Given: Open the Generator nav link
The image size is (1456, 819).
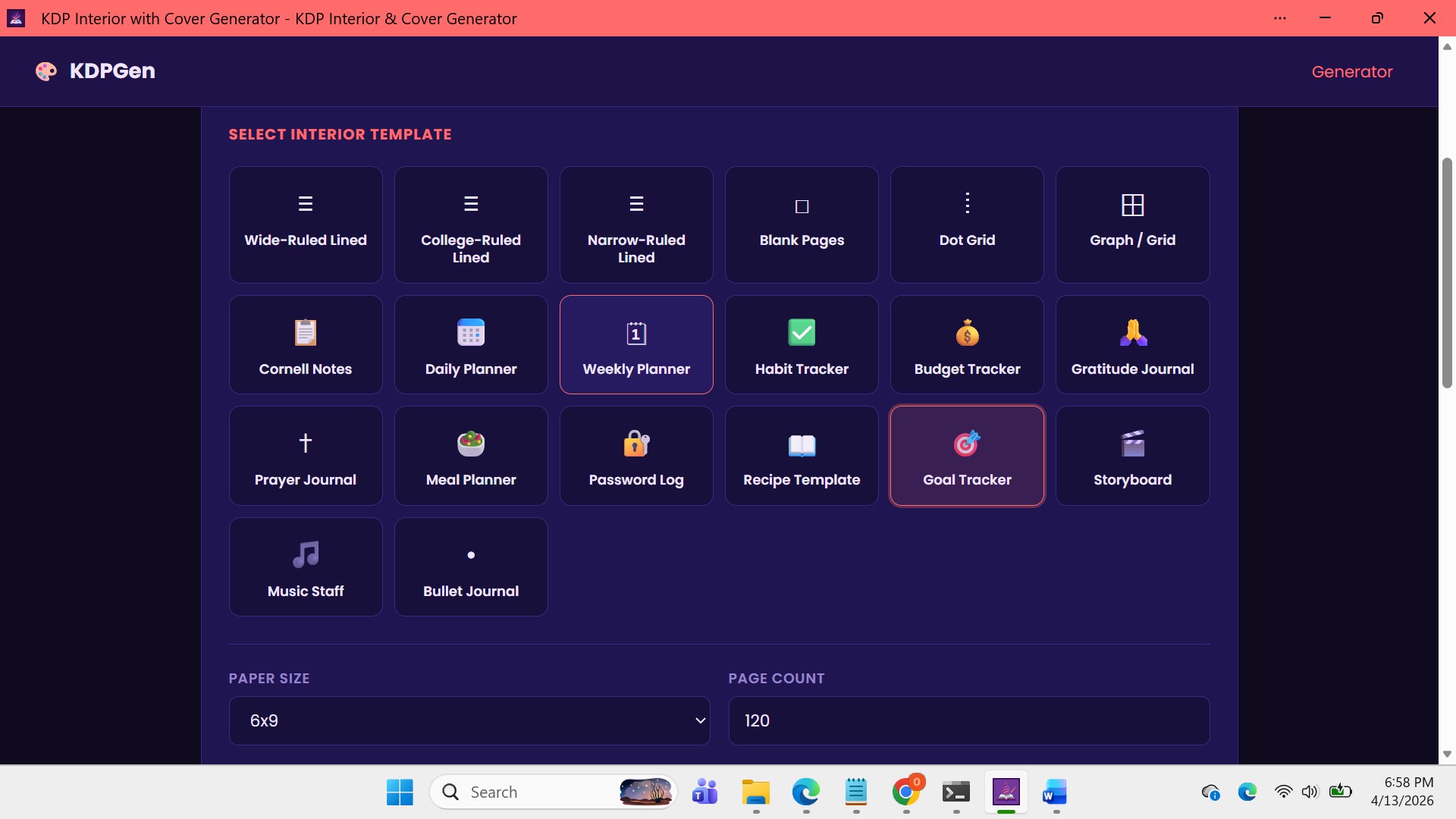Looking at the screenshot, I should pos(1352,71).
